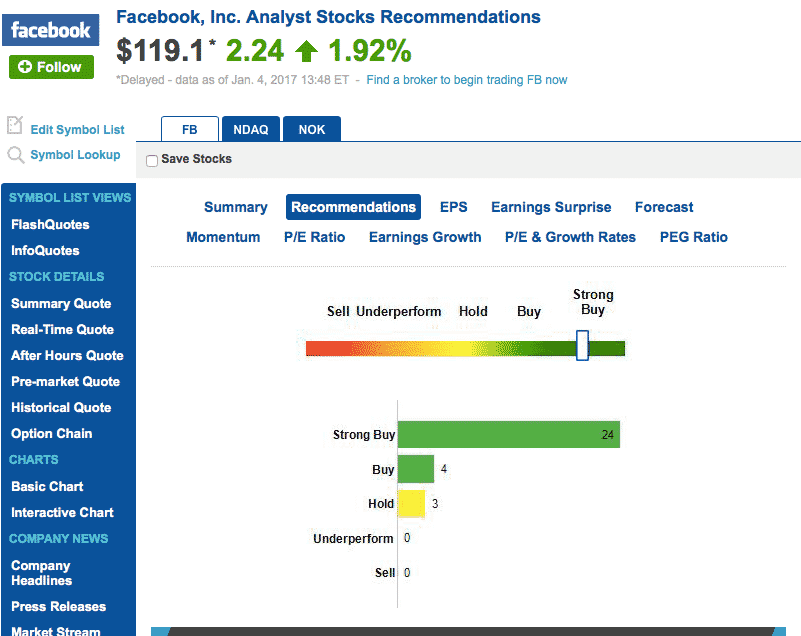Click the Symbol Lookup magnifier icon

click(x=15, y=155)
